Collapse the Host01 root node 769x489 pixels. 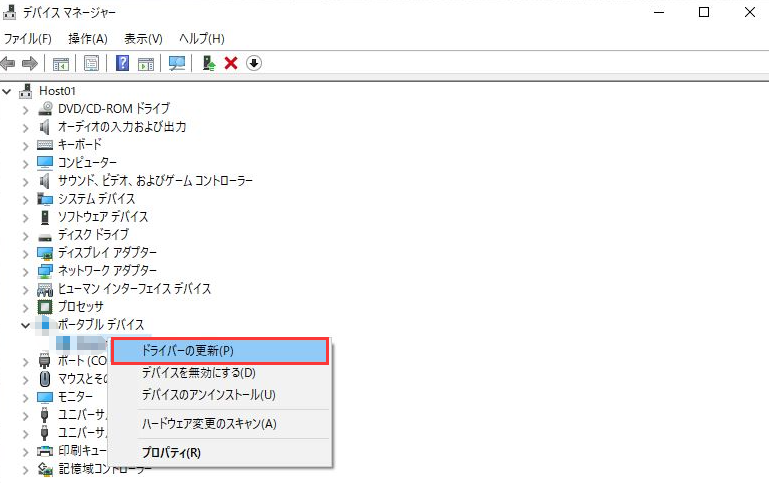[x=9, y=91]
